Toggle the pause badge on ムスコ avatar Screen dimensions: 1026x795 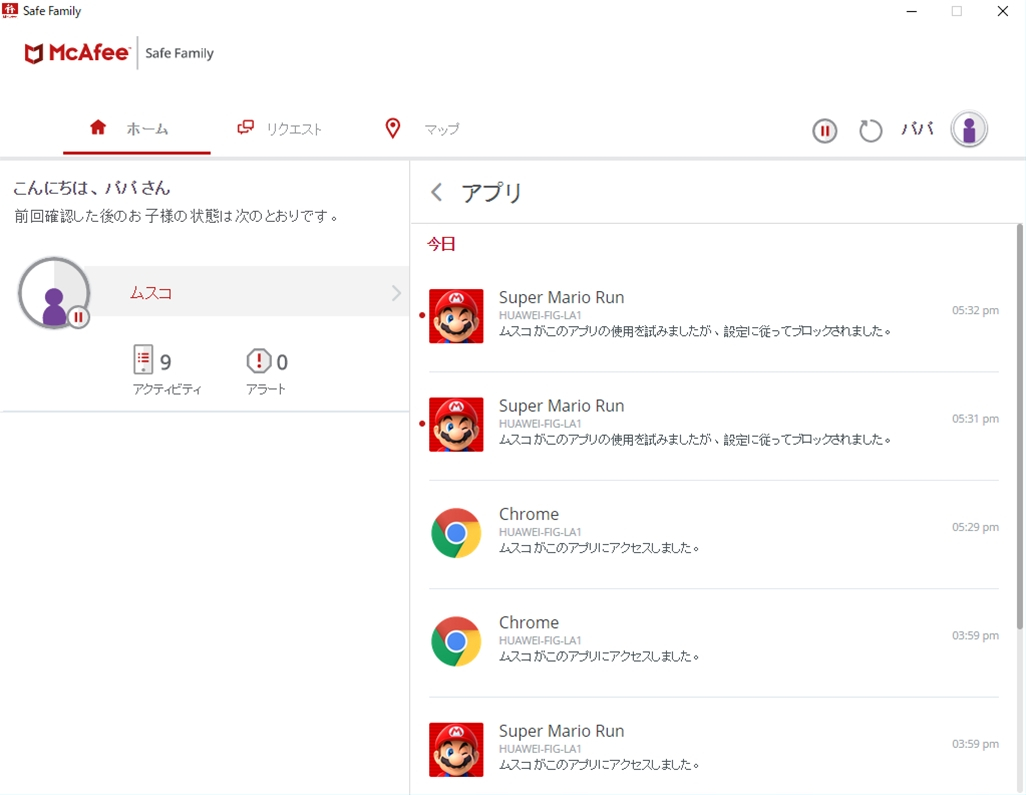(79, 317)
